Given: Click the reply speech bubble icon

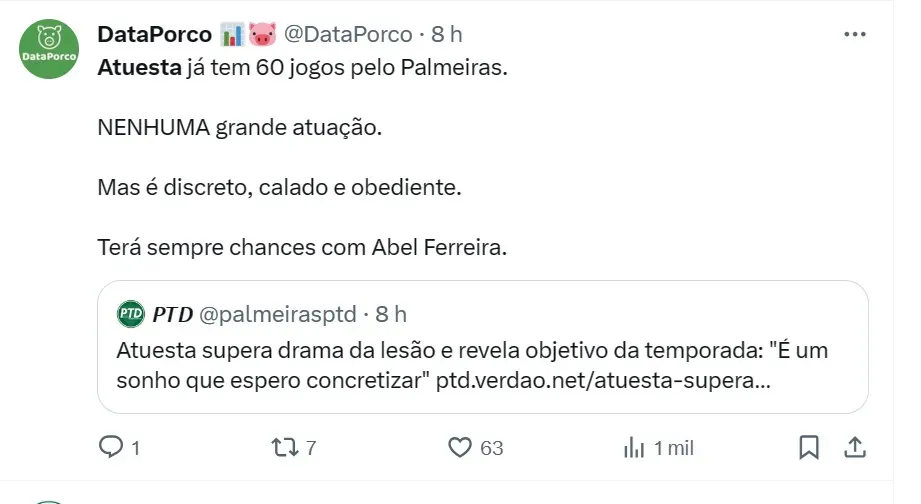Looking at the screenshot, I should [111, 447].
